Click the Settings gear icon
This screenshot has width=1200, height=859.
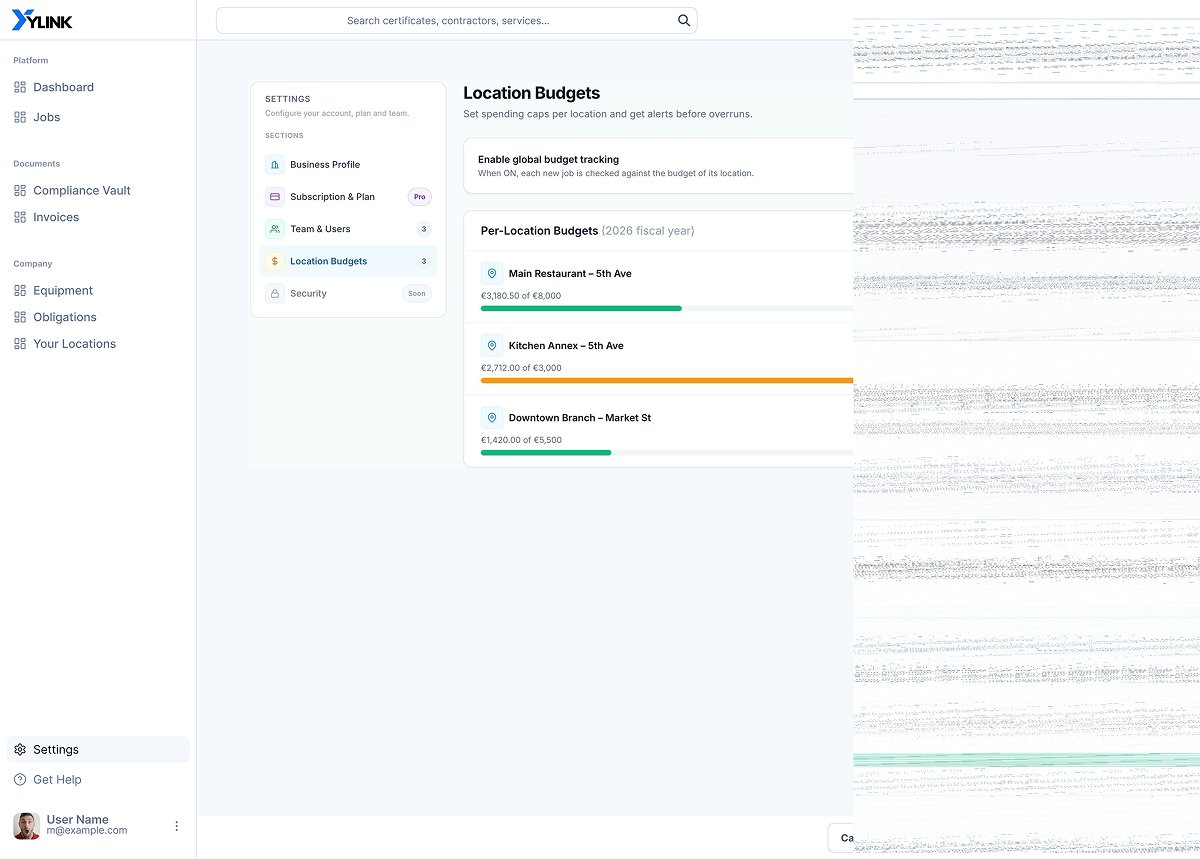[20, 750]
